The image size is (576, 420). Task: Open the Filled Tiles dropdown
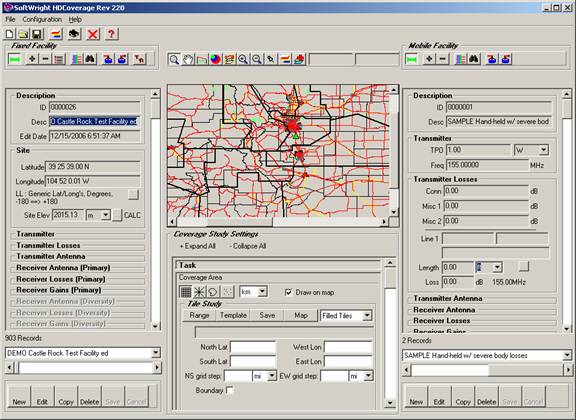367,316
